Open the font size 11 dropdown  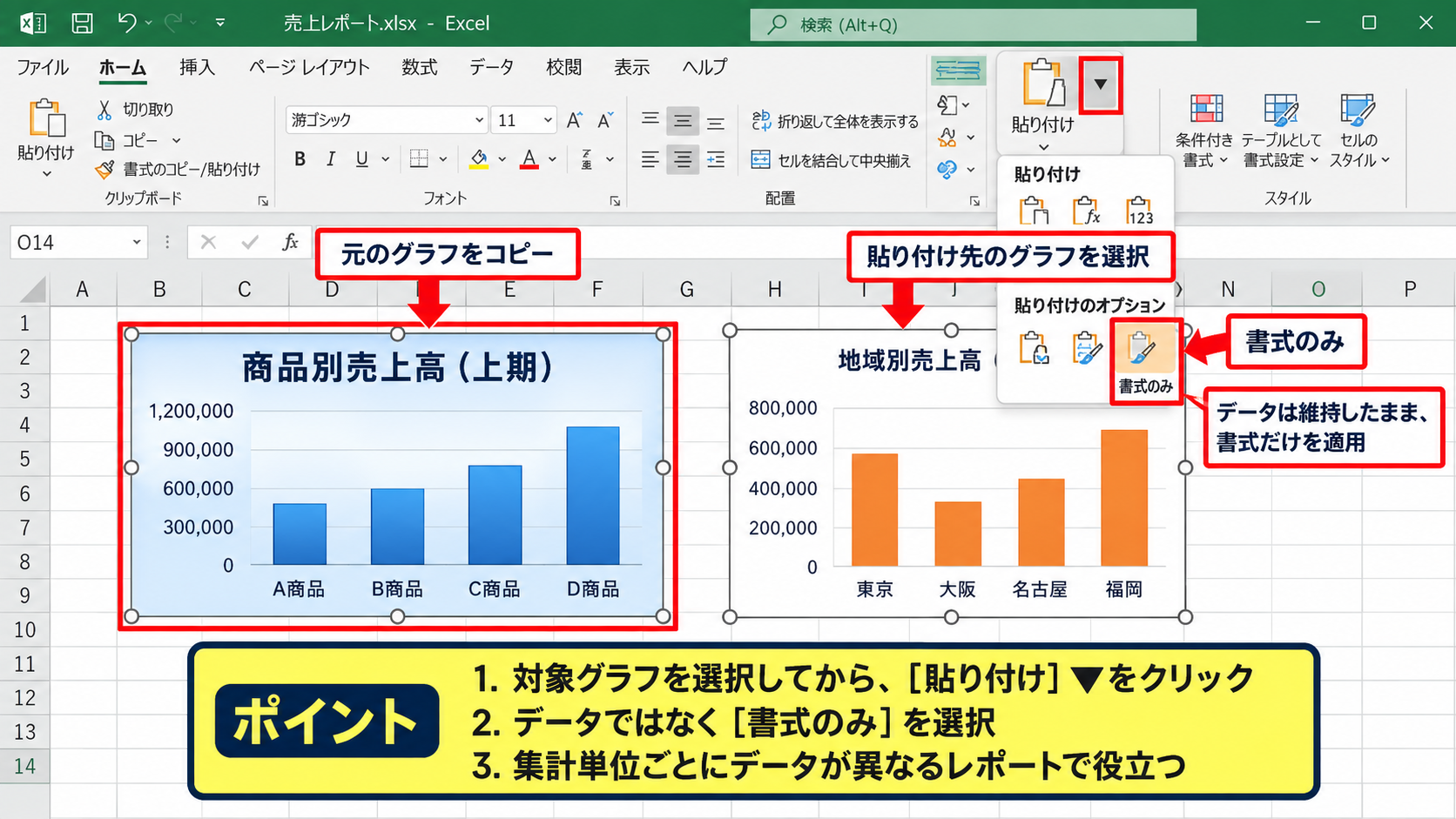[x=548, y=120]
